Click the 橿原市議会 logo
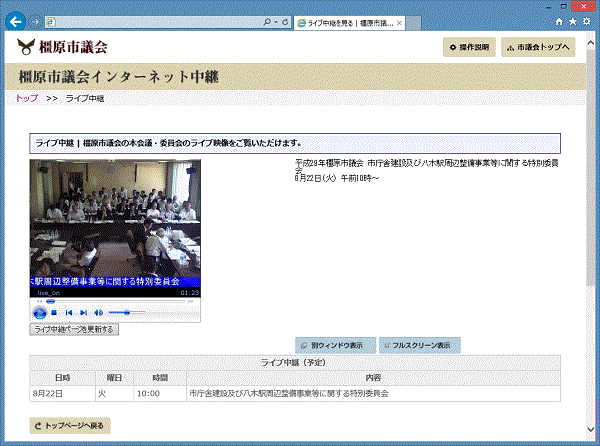 click(x=62, y=47)
